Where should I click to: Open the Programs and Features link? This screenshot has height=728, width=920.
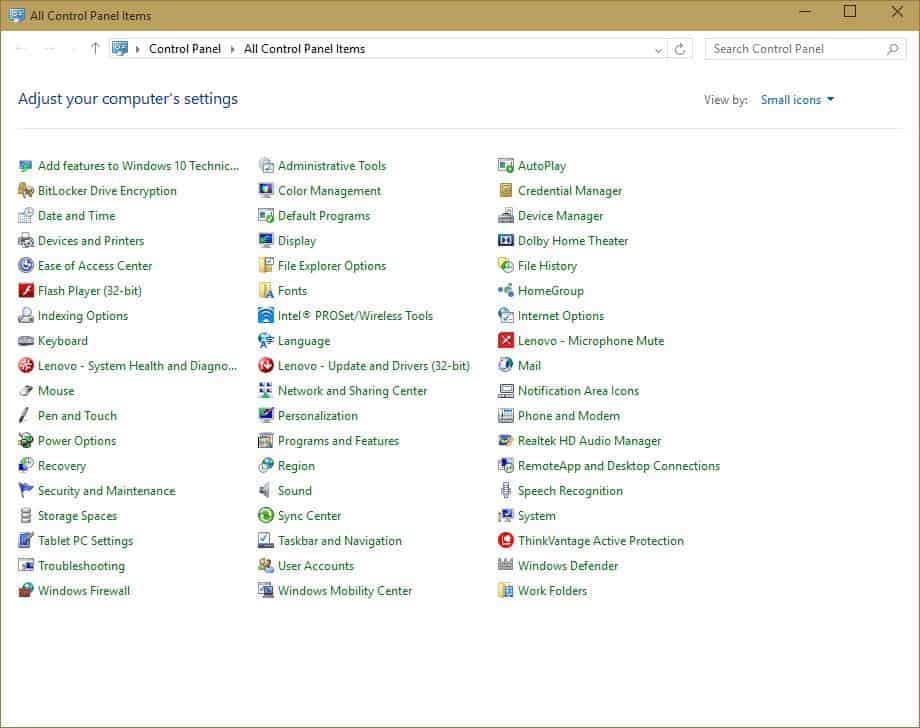(x=339, y=441)
